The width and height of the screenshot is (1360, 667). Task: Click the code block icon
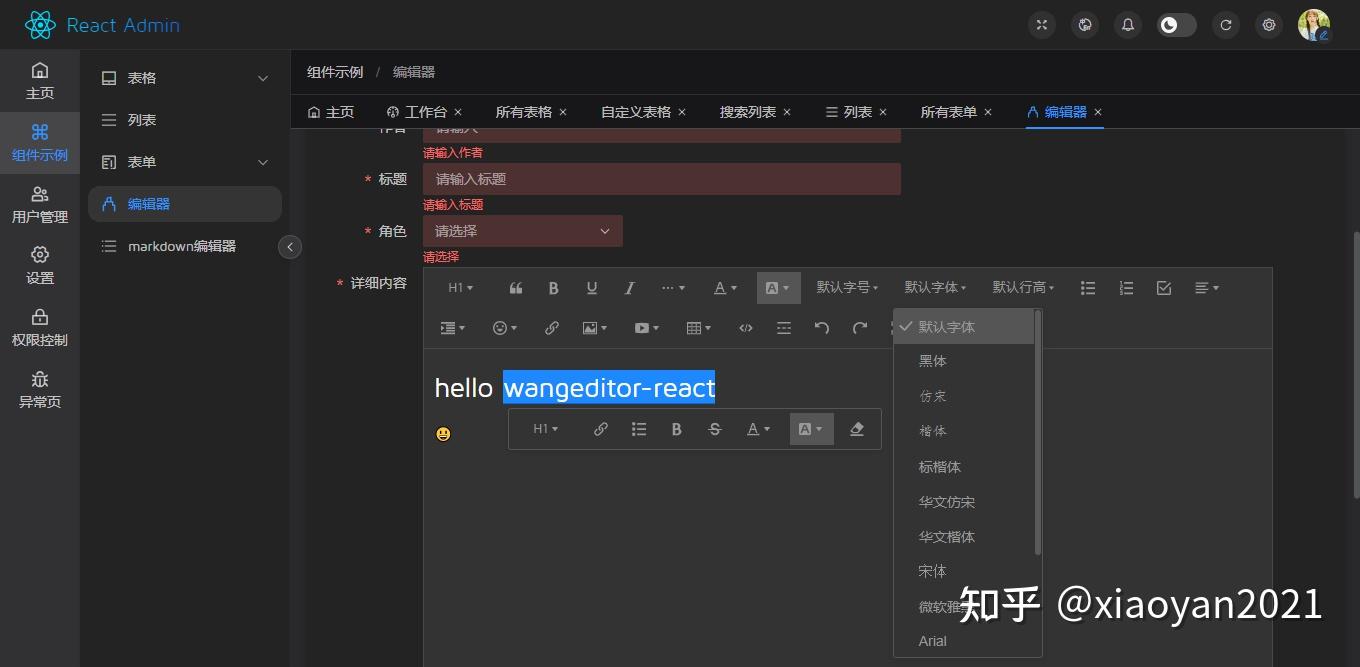(745, 327)
